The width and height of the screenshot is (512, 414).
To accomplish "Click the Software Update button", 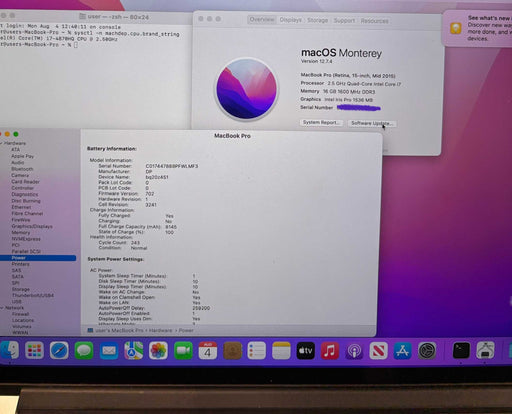I will coord(372,123).
